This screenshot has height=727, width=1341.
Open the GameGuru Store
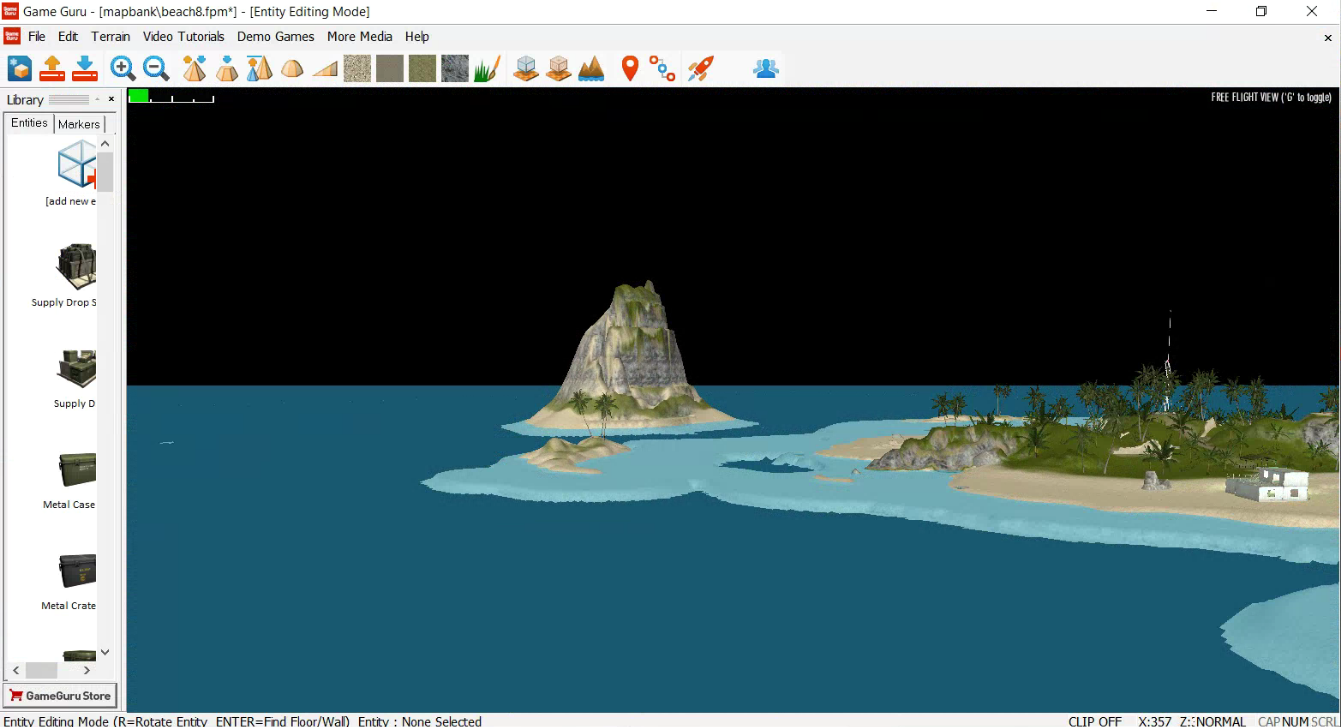click(60, 695)
